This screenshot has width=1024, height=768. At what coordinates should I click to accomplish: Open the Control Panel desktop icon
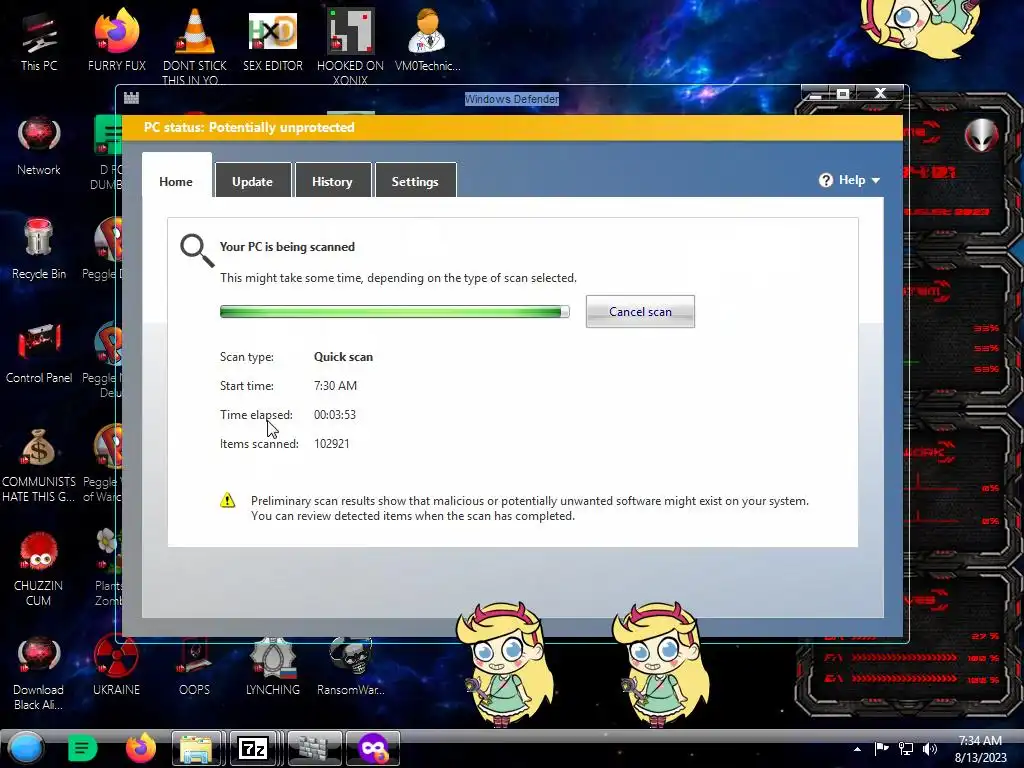(39, 353)
